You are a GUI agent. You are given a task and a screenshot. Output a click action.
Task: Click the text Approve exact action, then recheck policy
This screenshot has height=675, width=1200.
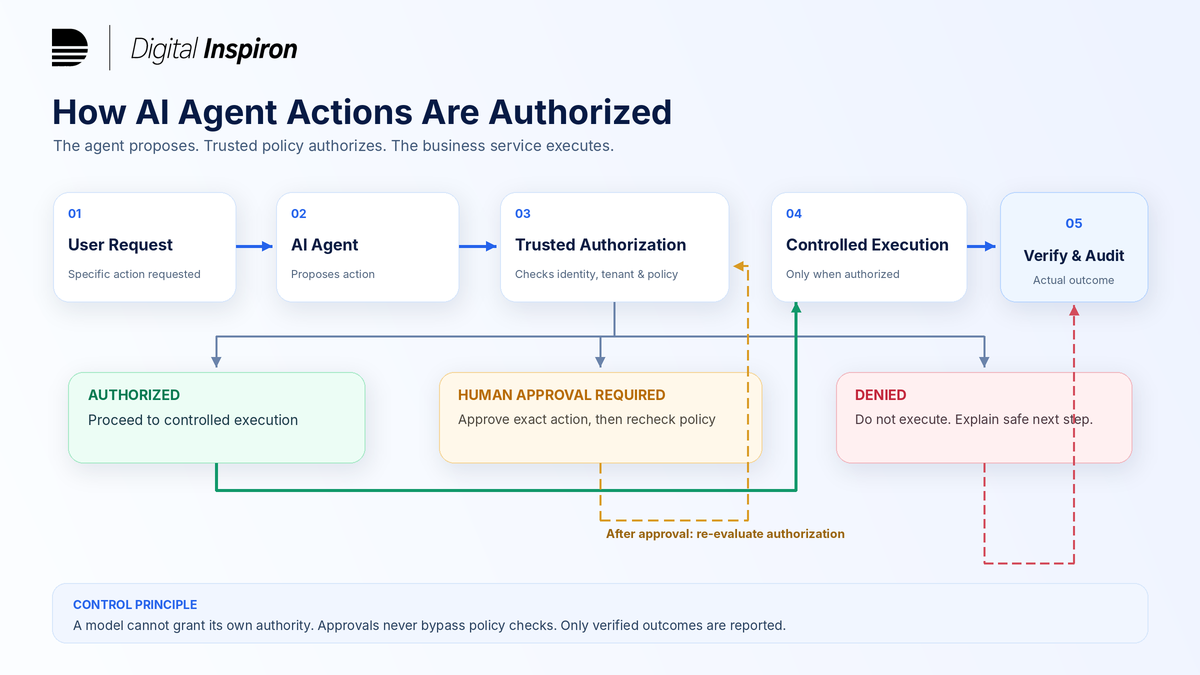(587, 419)
